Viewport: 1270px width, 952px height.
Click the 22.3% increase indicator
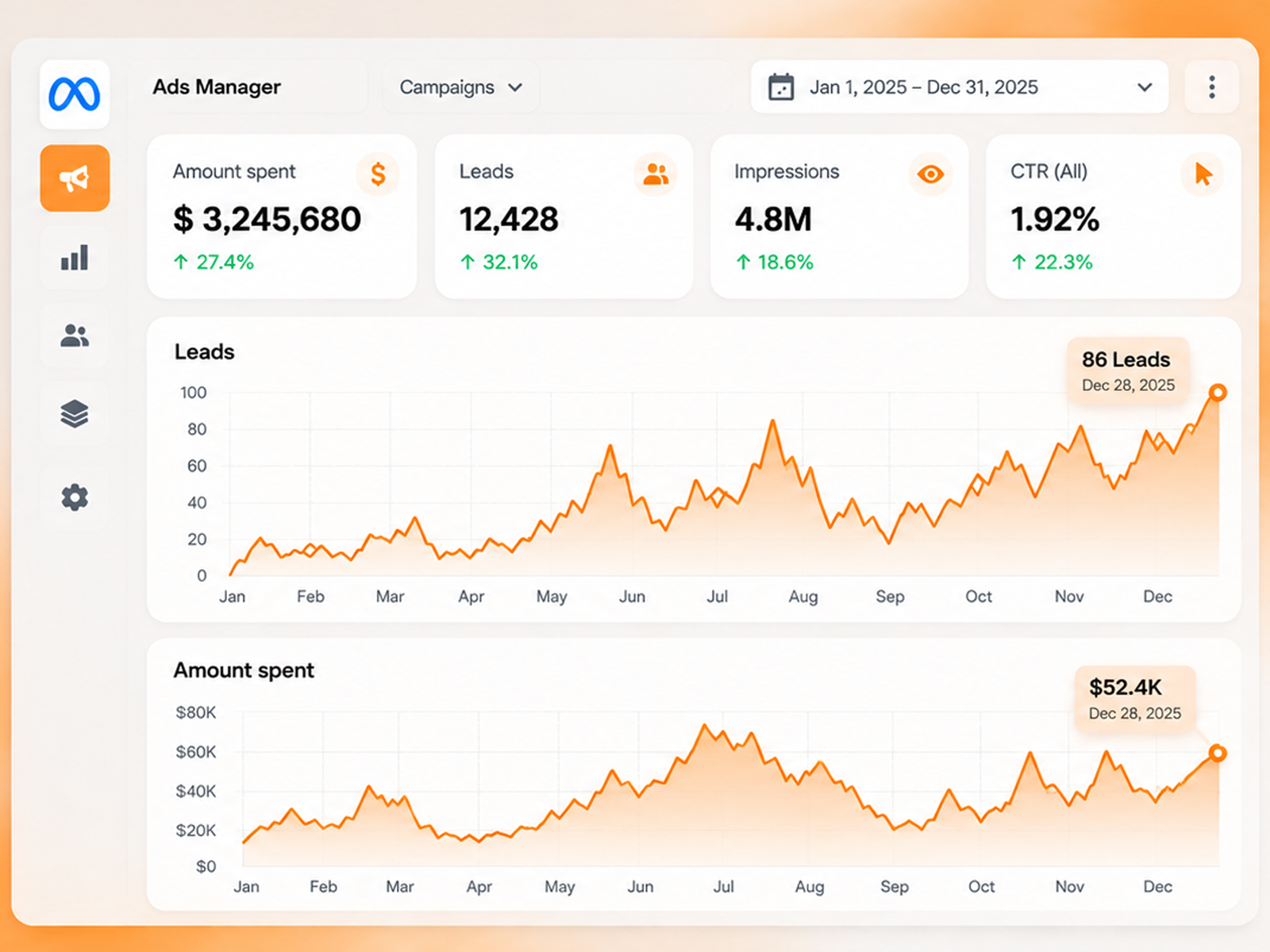coord(1052,263)
